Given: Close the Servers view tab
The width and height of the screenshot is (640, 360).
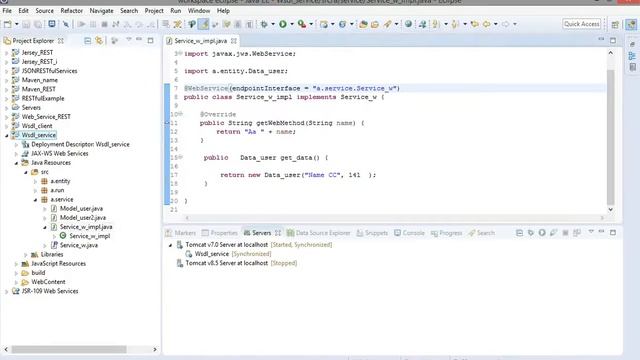Looking at the screenshot, I should [x=278, y=233].
